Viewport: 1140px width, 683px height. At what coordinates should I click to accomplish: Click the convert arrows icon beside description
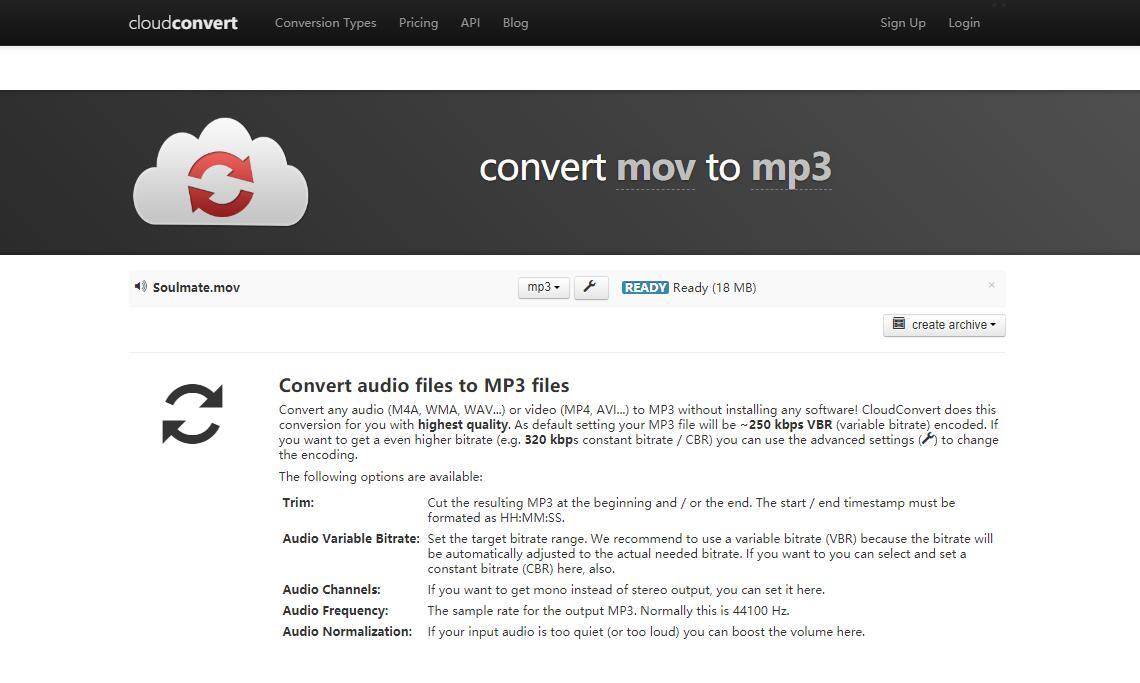(x=193, y=414)
